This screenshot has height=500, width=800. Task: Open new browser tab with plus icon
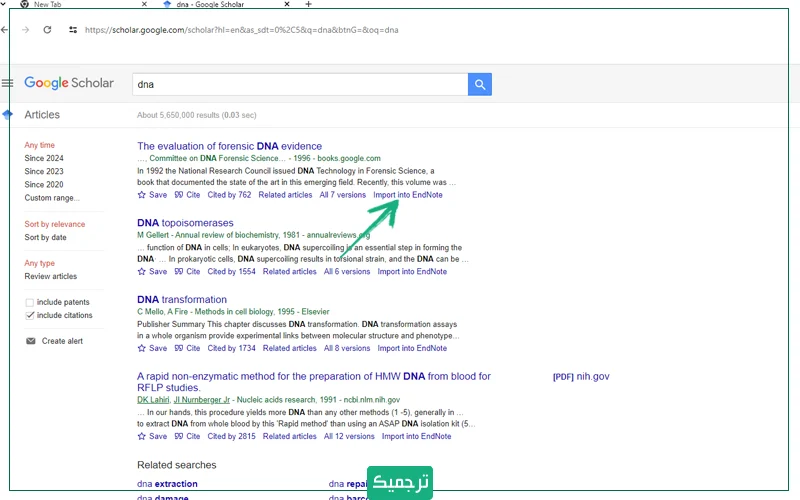[308, 5]
